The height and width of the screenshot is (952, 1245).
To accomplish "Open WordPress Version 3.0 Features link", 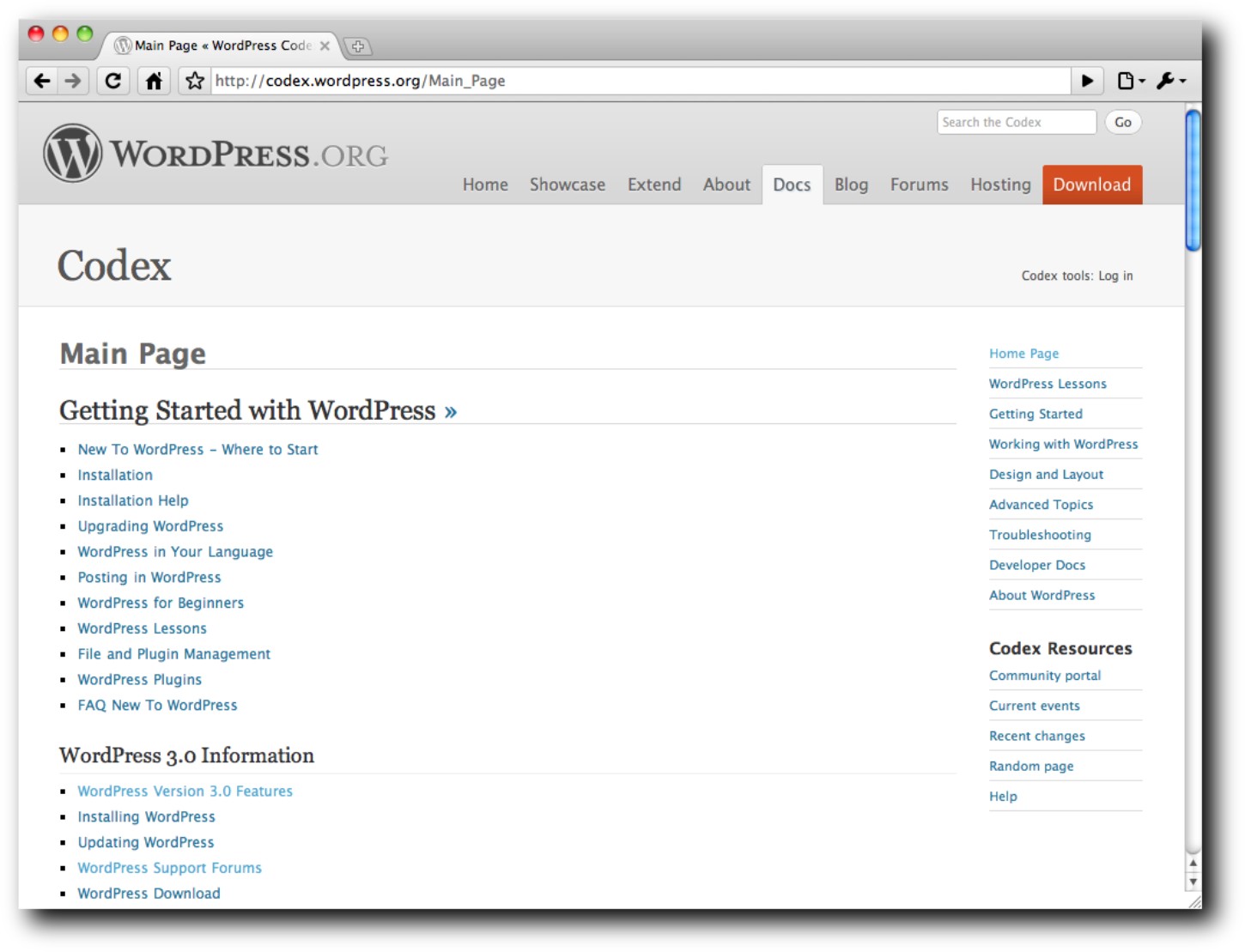I will click(185, 791).
